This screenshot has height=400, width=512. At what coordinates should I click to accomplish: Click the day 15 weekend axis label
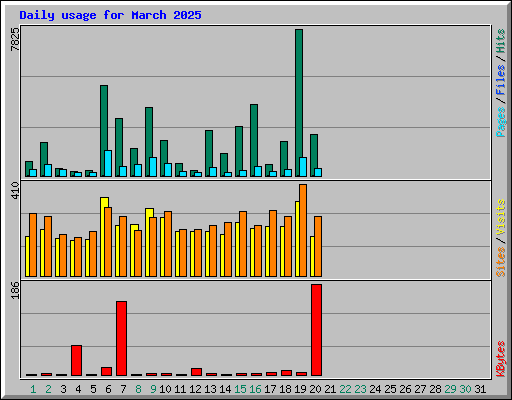(x=240, y=389)
